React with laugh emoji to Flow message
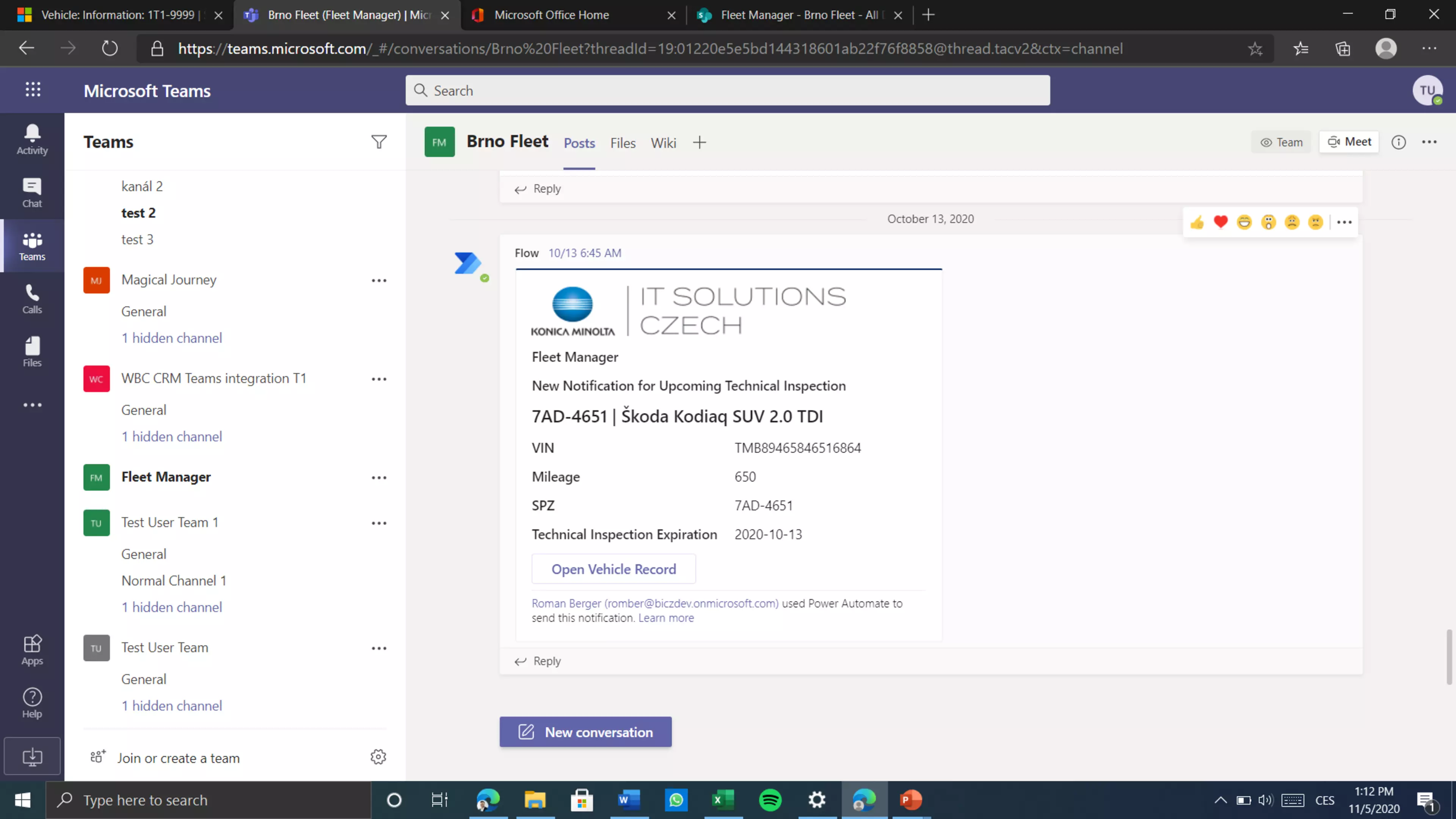The image size is (1456, 819). coord(1244,222)
